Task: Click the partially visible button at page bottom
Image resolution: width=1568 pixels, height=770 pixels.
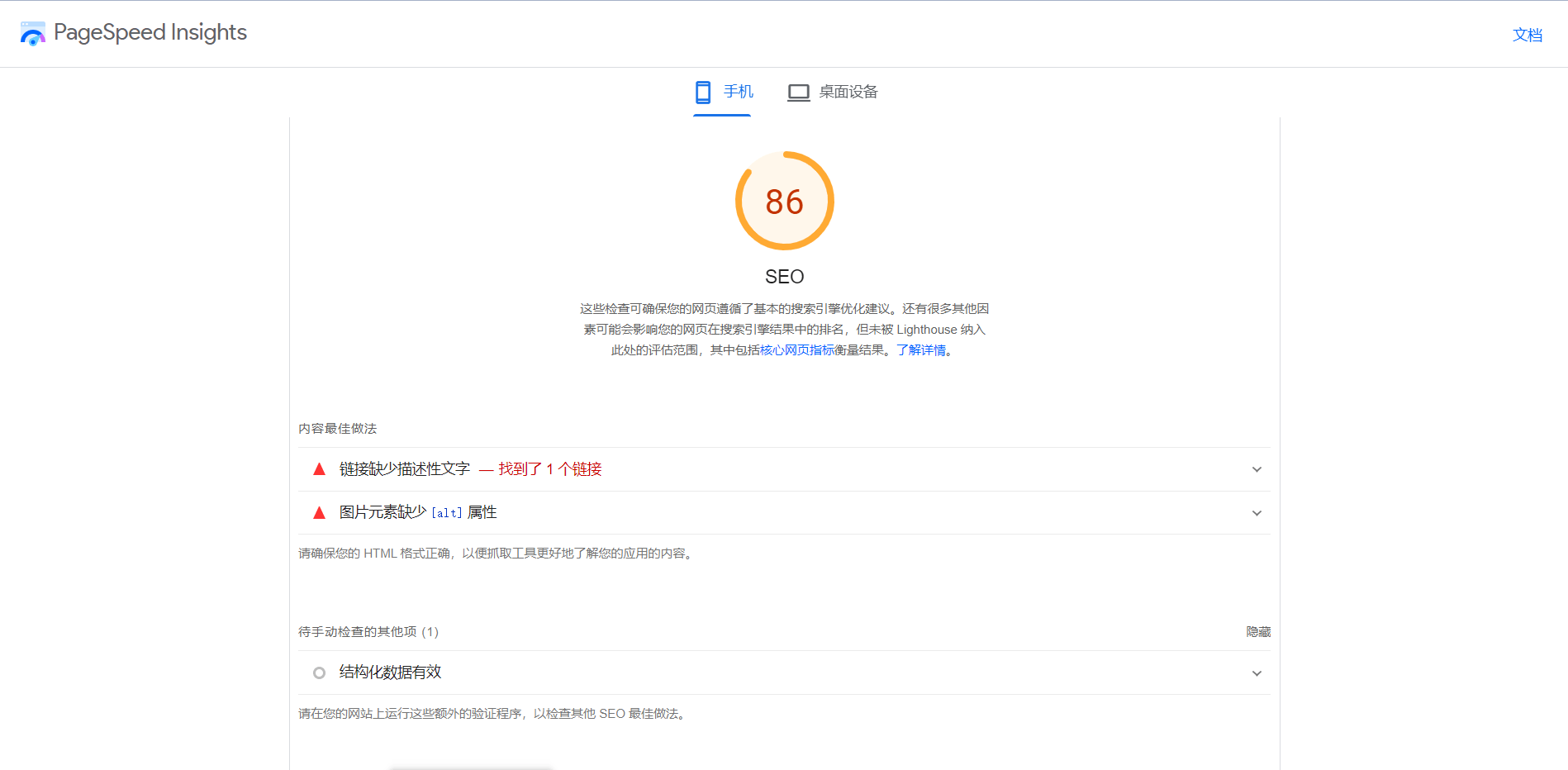Action: 471,767
